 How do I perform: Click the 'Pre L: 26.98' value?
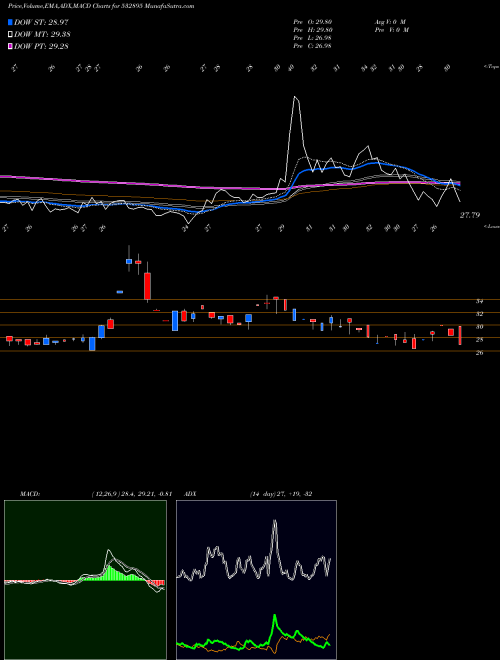pos(312,38)
